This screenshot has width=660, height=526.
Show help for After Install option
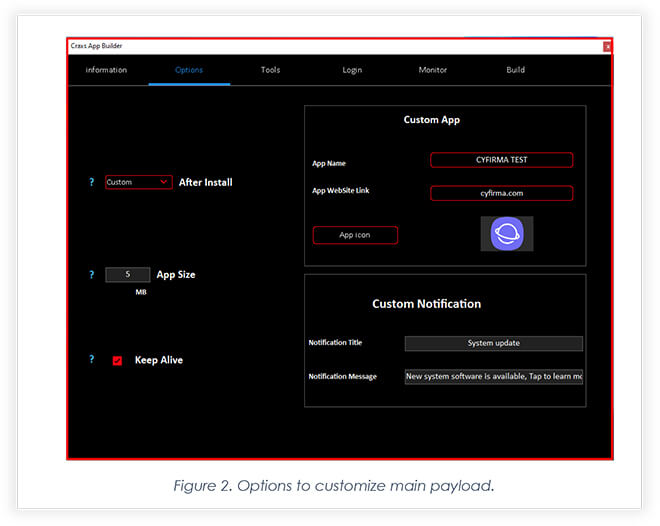click(92, 182)
